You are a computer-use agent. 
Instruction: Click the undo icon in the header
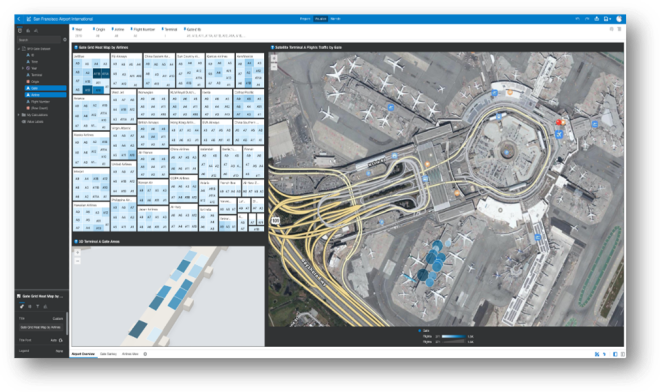pyautogui.click(x=578, y=19)
